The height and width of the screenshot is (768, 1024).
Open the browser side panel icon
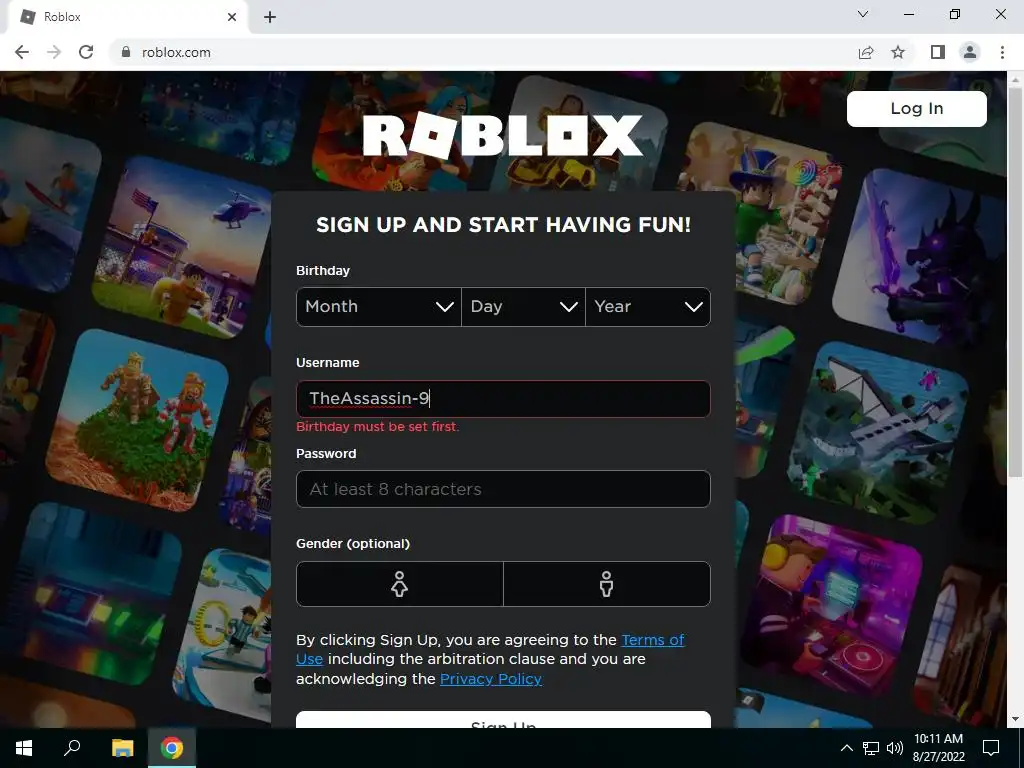tap(938, 52)
